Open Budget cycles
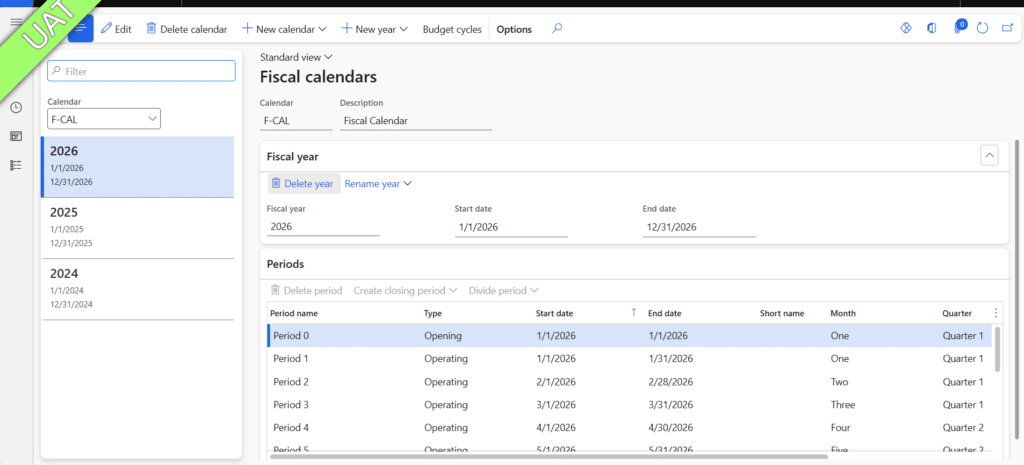This screenshot has height=465, width=1024. pos(452,29)
